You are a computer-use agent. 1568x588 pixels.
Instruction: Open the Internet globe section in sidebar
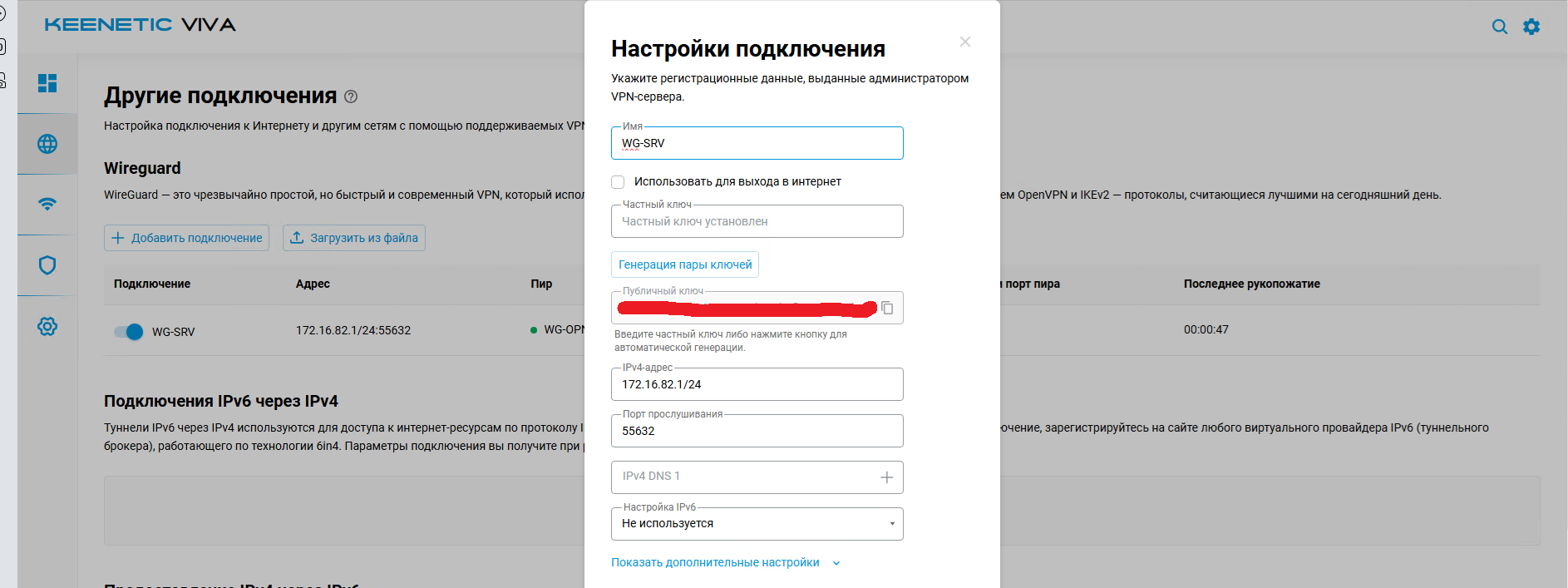click(47, 144)
